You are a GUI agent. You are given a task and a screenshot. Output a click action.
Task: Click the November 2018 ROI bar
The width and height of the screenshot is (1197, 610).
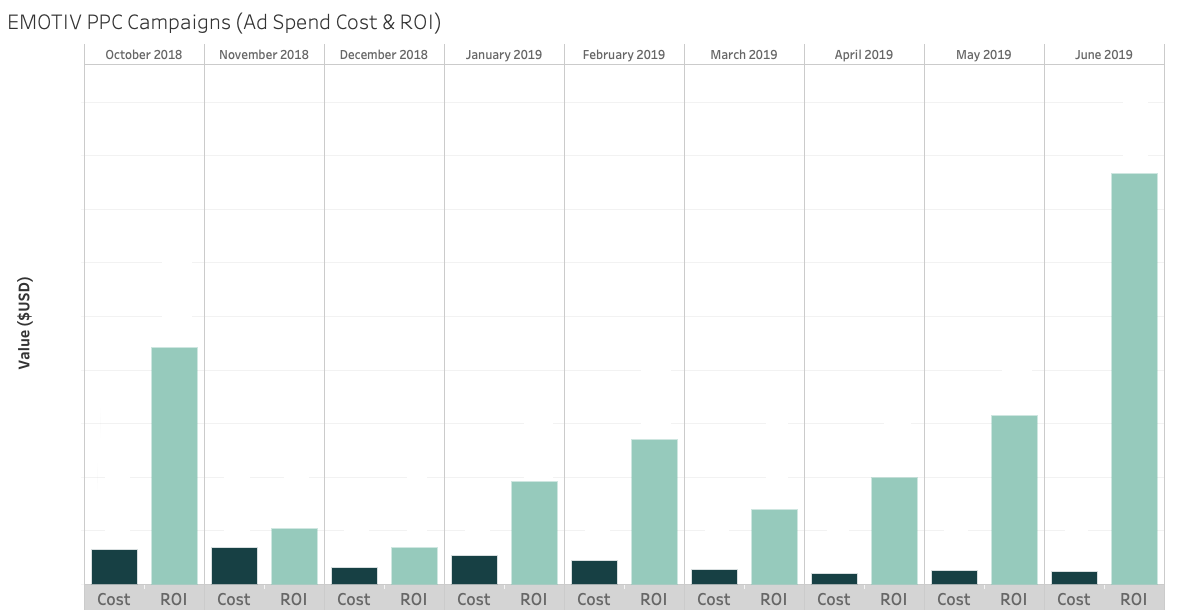[x=295, y=557]
